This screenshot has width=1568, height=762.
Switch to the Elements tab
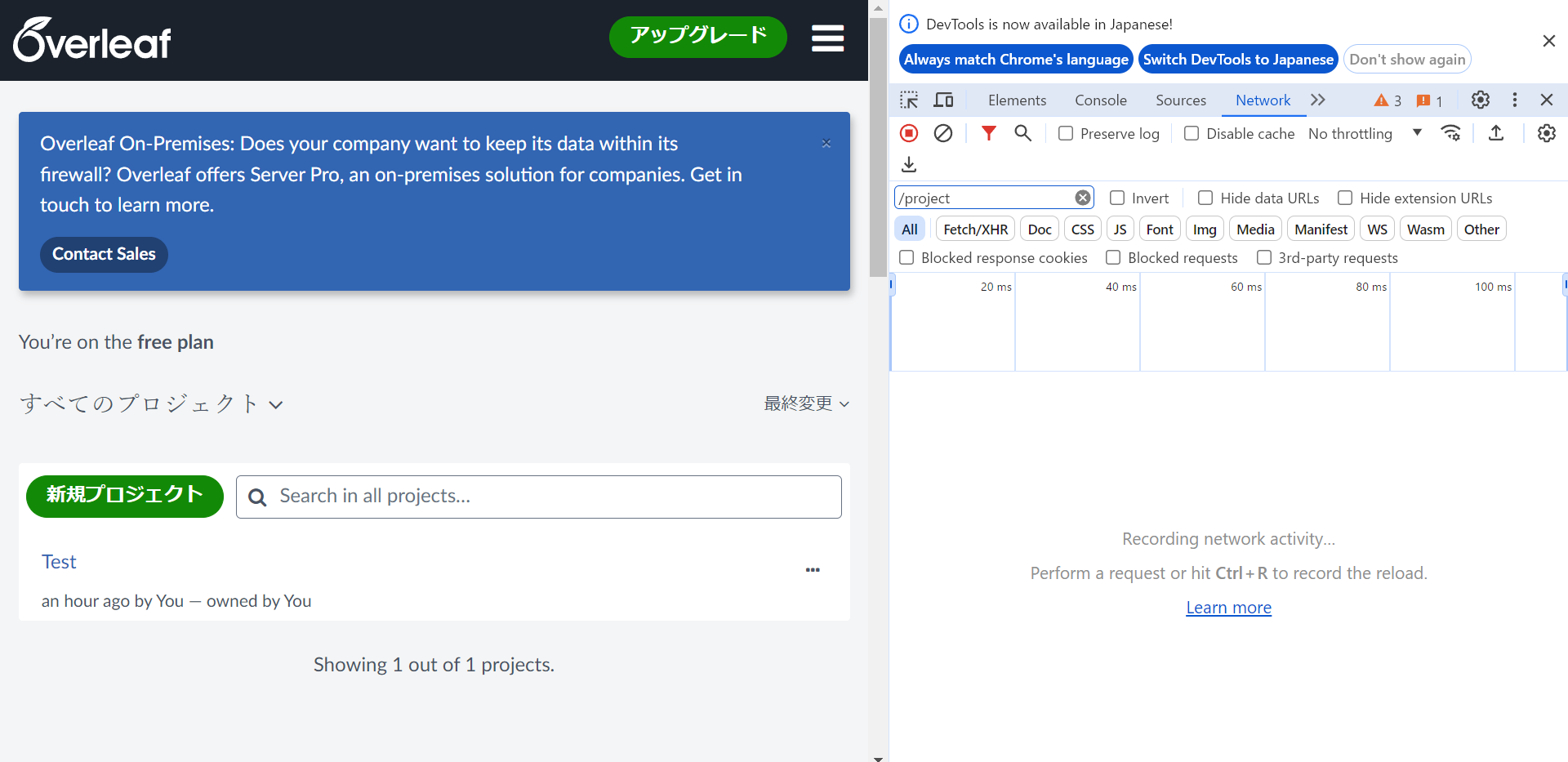pos(1017,100)
